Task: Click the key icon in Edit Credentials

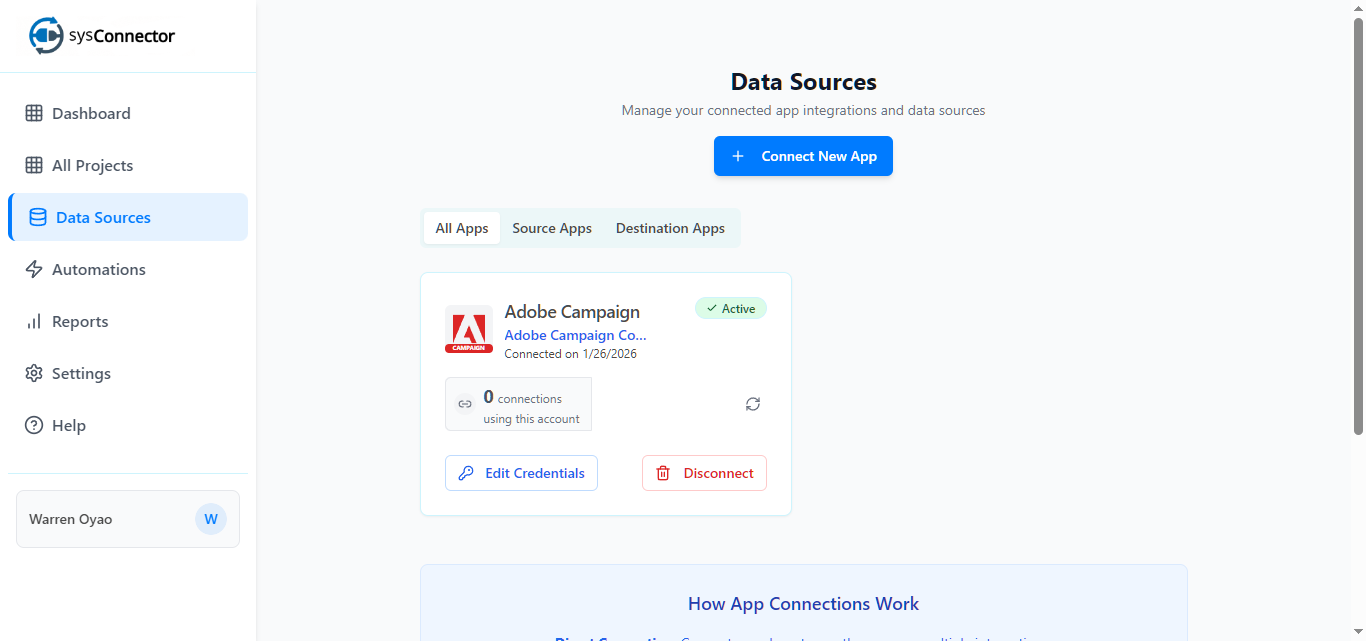Action: pyautogui.click(x=466, y=473)
